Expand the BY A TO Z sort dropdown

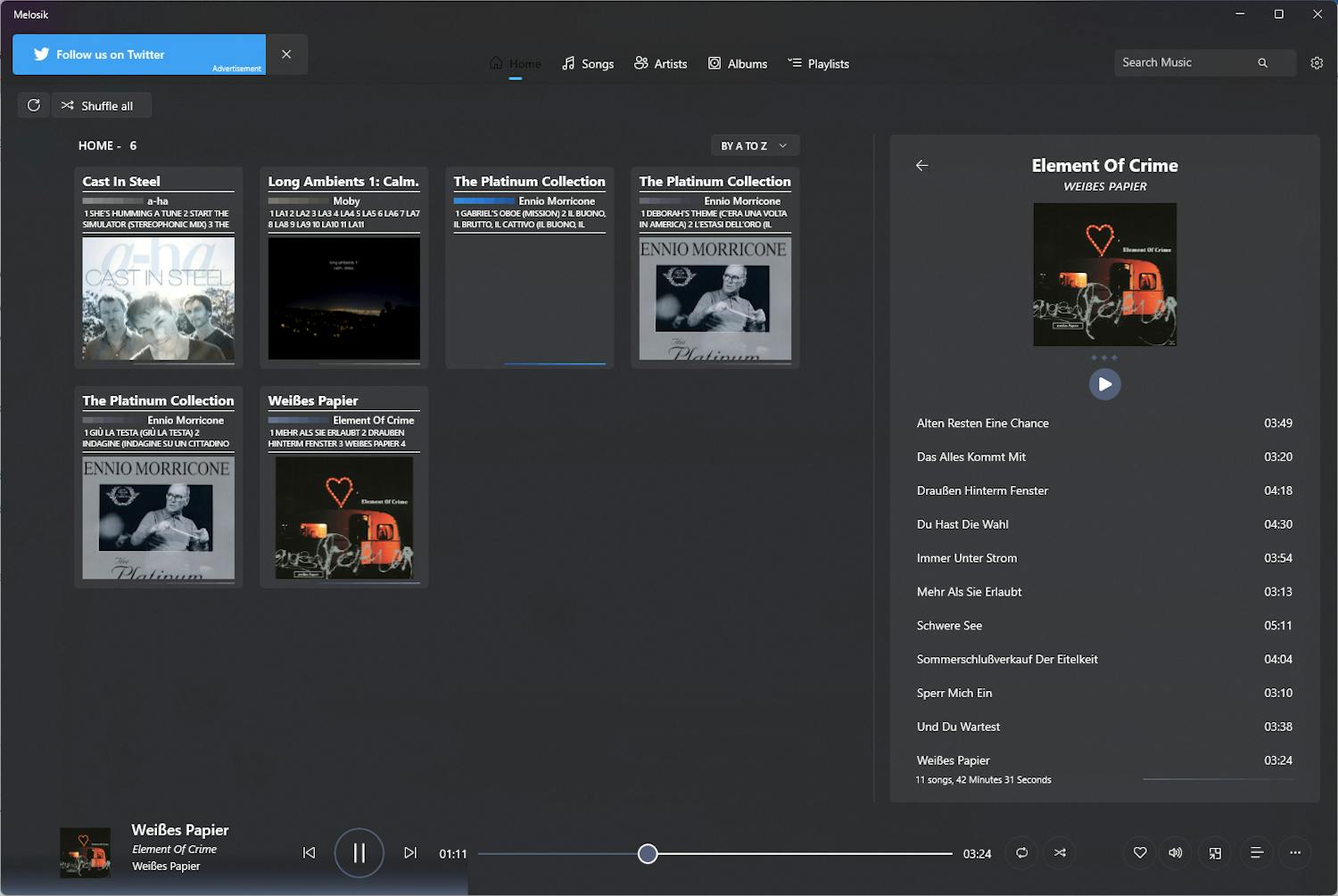pyautogui.click(x=754, y=145)
